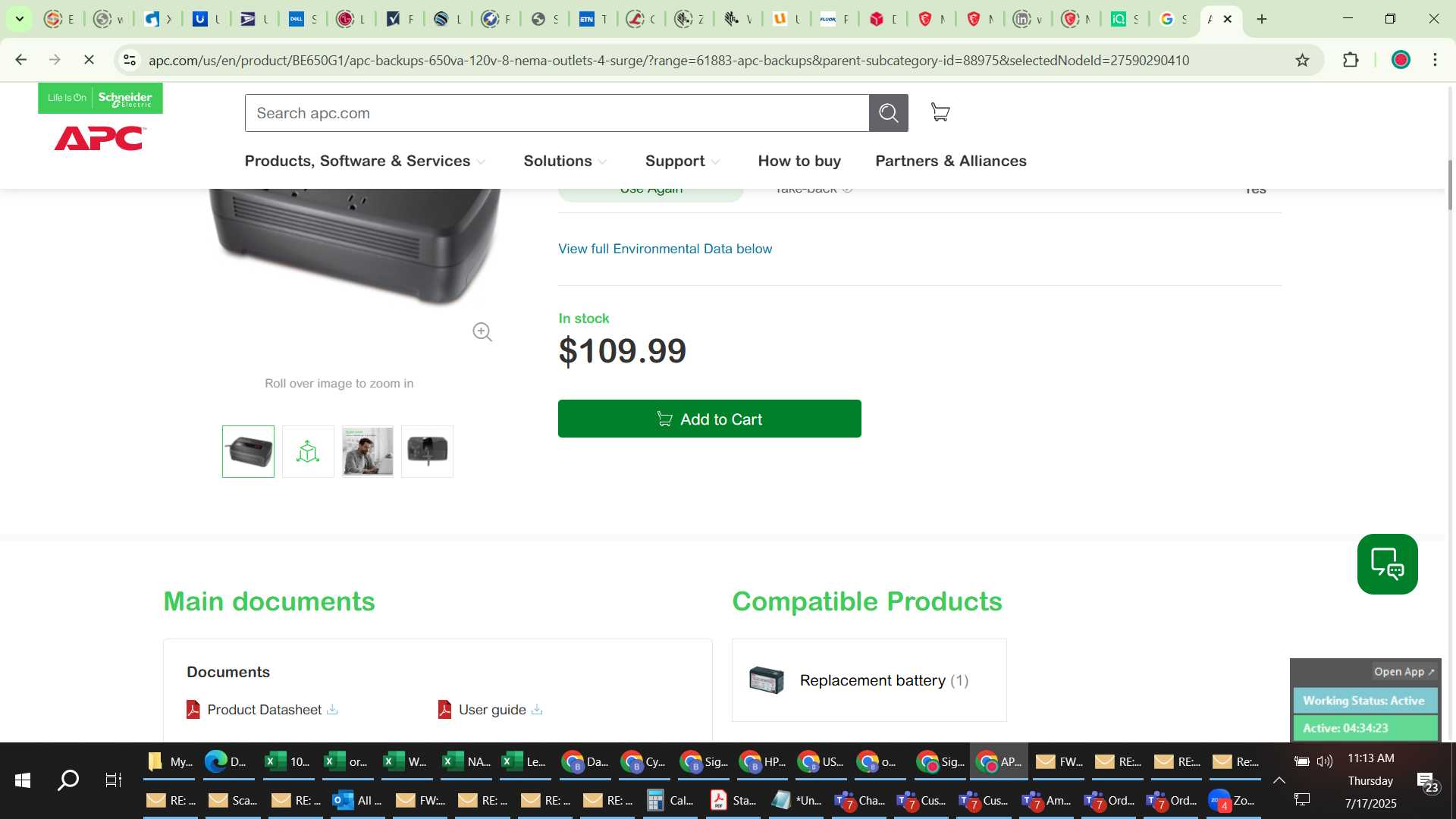The image size is (1456, 819).
Task: Expand the Support menu
Action: [682, 161]
